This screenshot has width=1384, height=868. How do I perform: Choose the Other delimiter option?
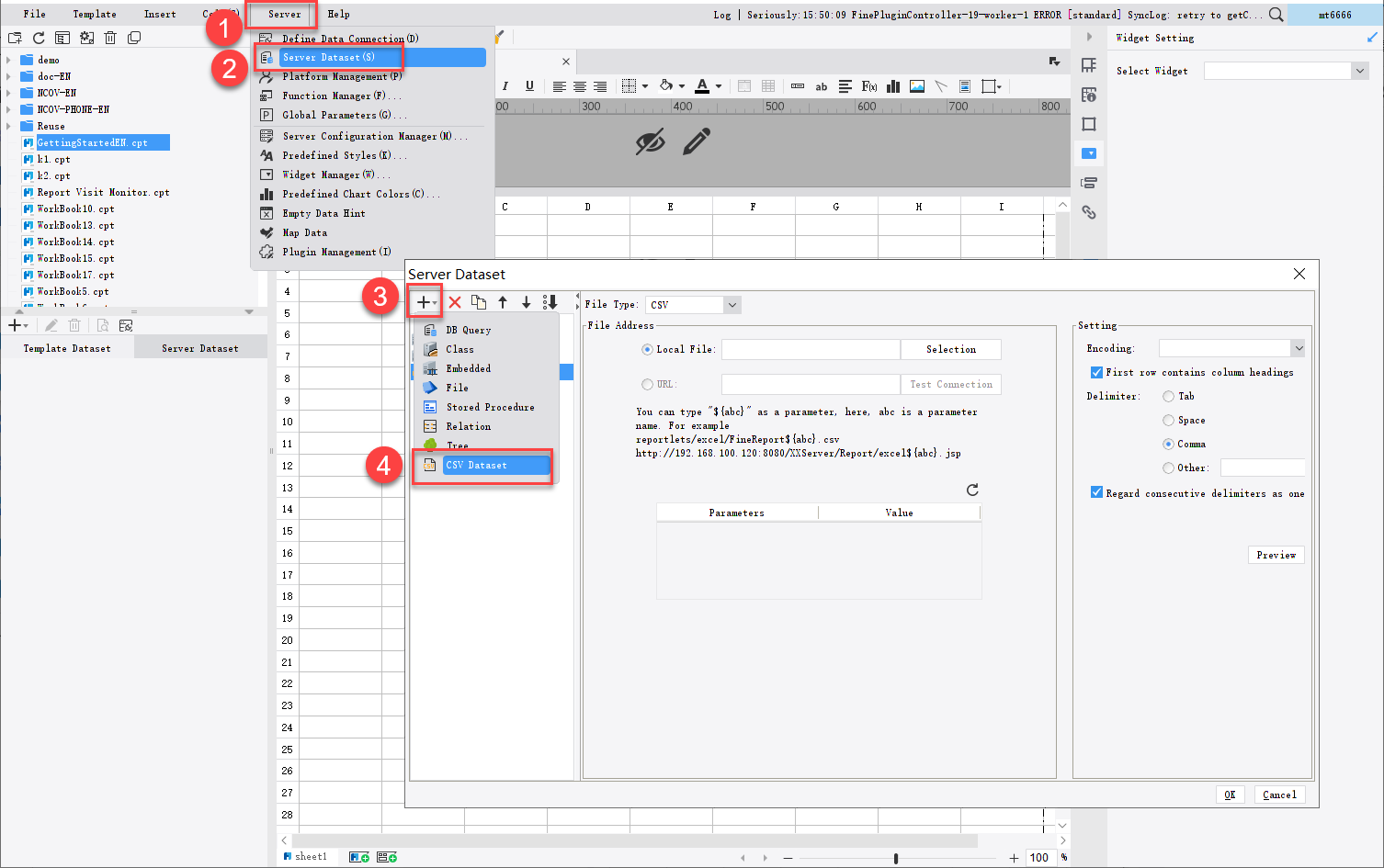point(1168,468)
